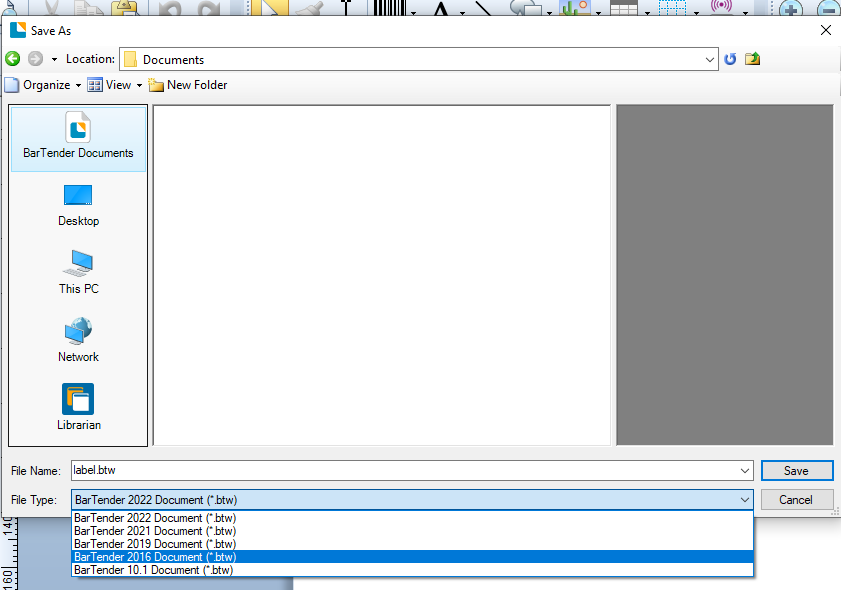Select Network in the sidebar

click(x=78, y=341)
